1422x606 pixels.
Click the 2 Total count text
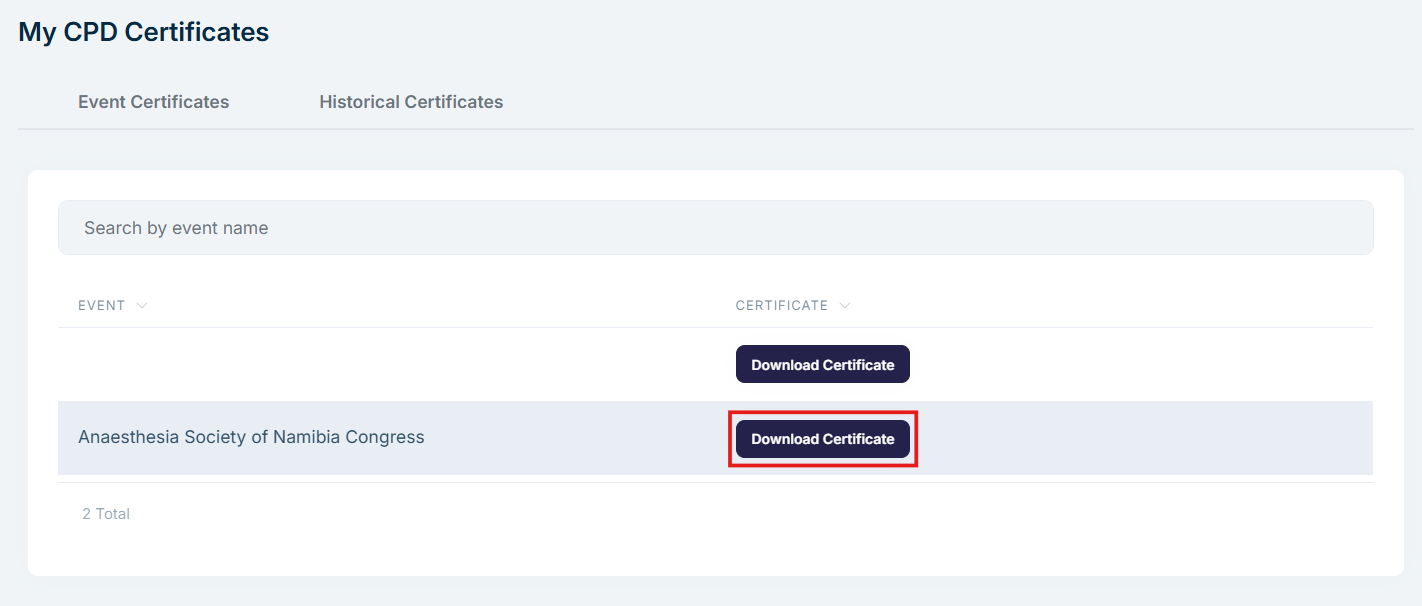tap(106, 514)
